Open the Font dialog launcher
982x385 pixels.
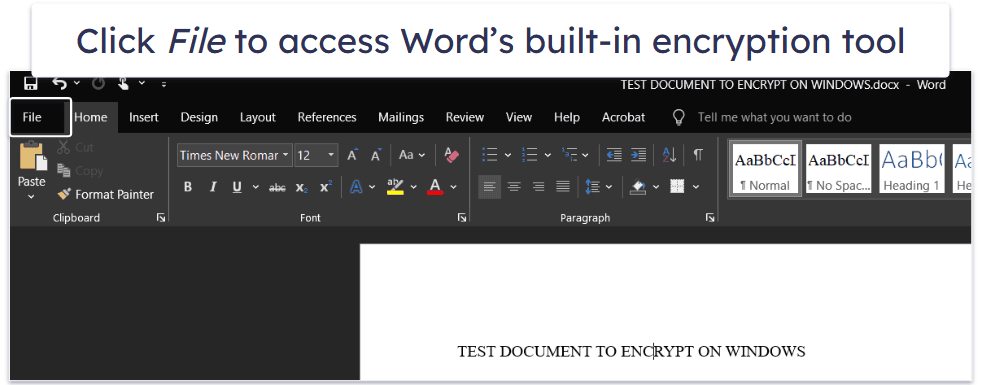[462, 218]
